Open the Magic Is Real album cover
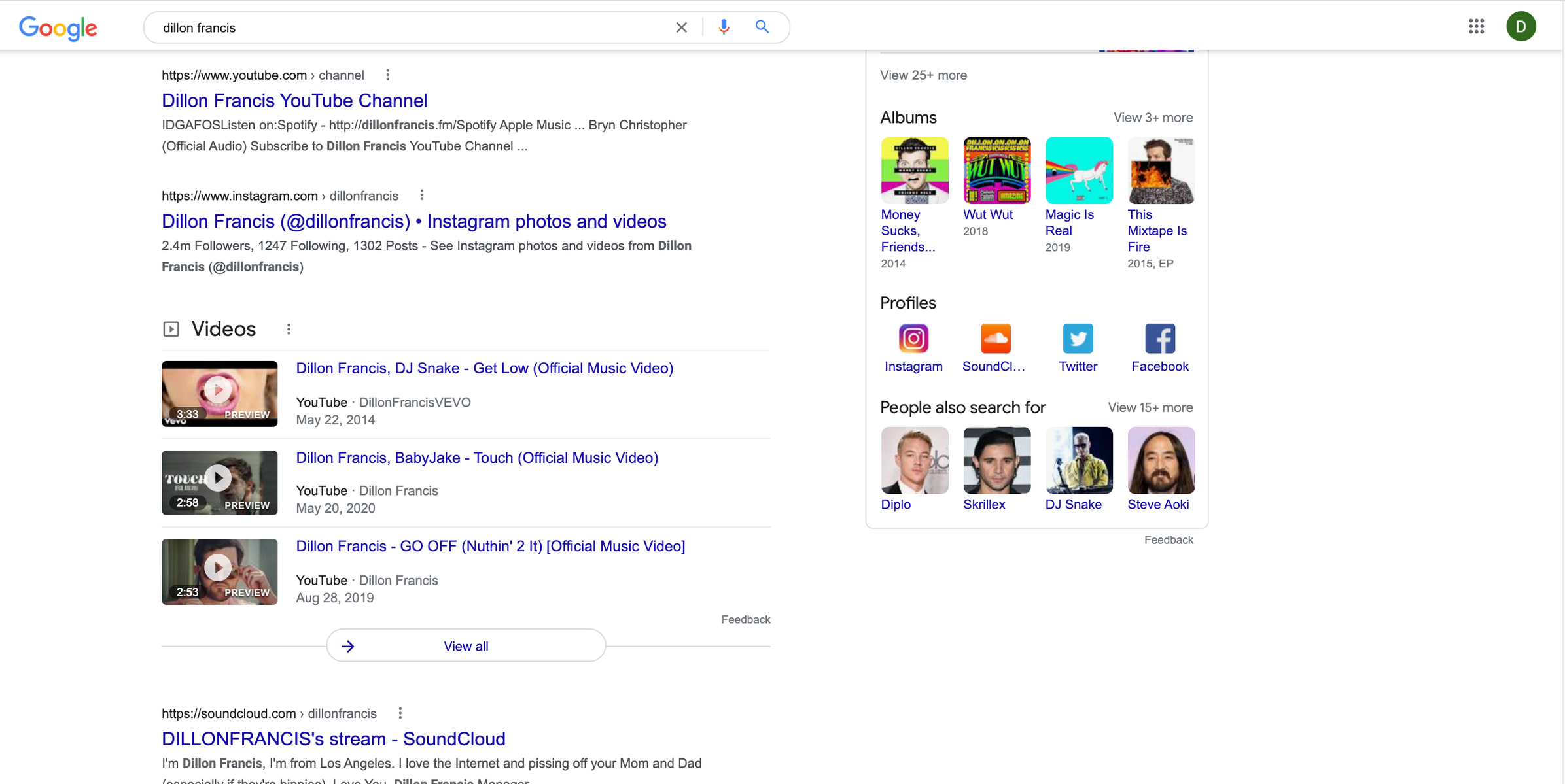The width and height of the screenshot is (1565, 784). click(x=1079, y=170)
